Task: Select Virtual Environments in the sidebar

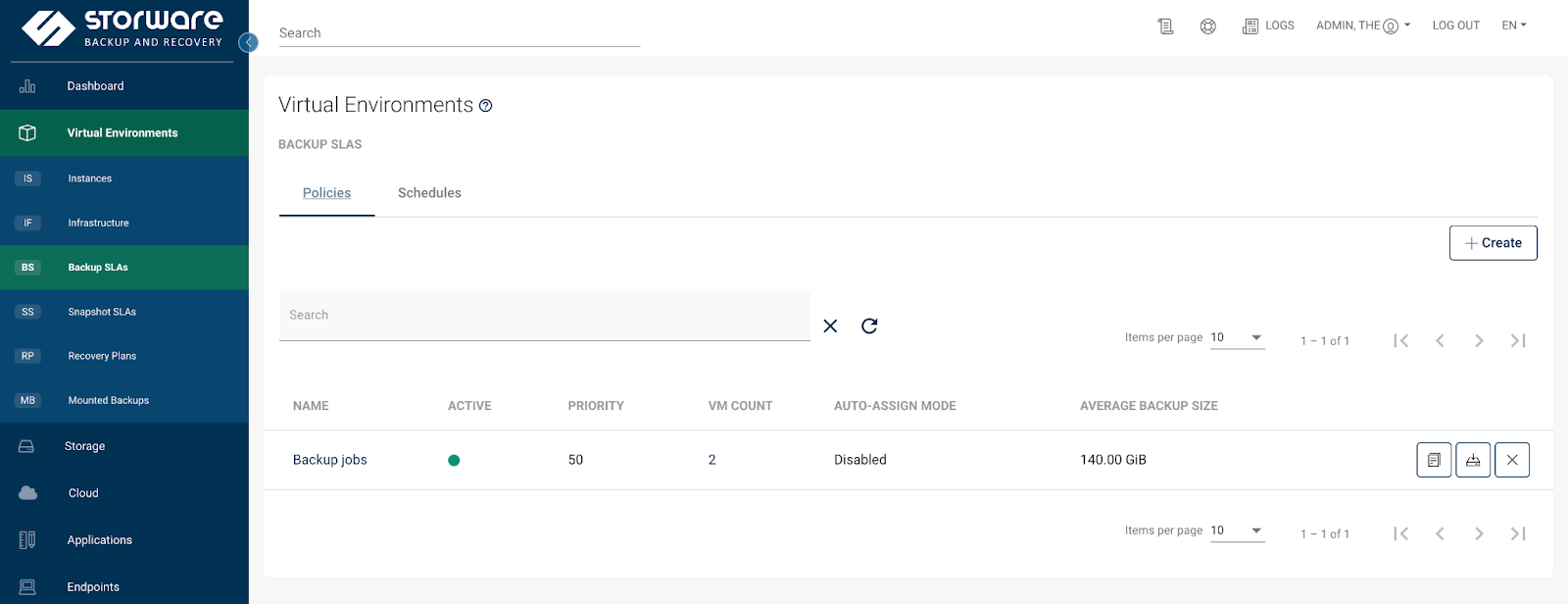Action: (x=124, y=133)
